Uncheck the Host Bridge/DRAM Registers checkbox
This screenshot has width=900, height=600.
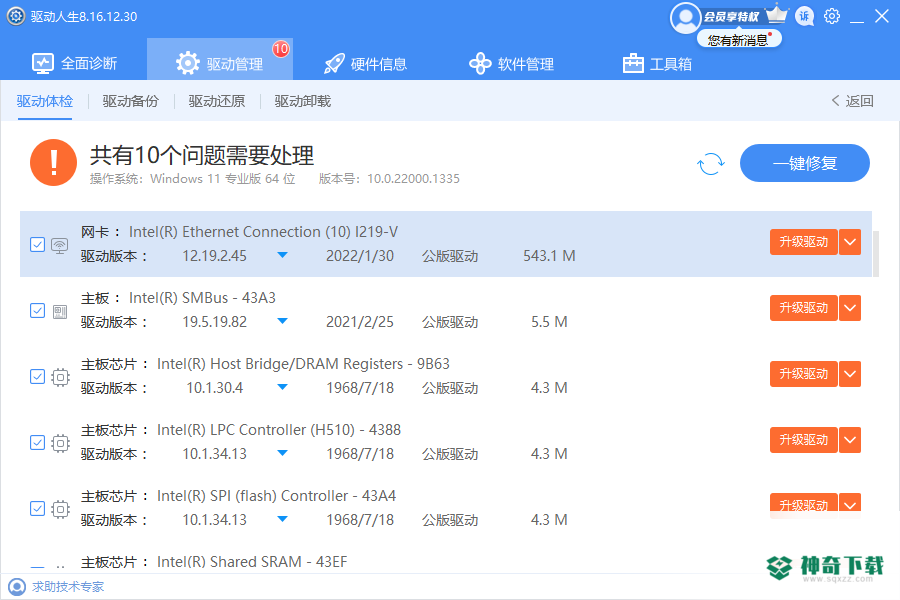point(37,377)
